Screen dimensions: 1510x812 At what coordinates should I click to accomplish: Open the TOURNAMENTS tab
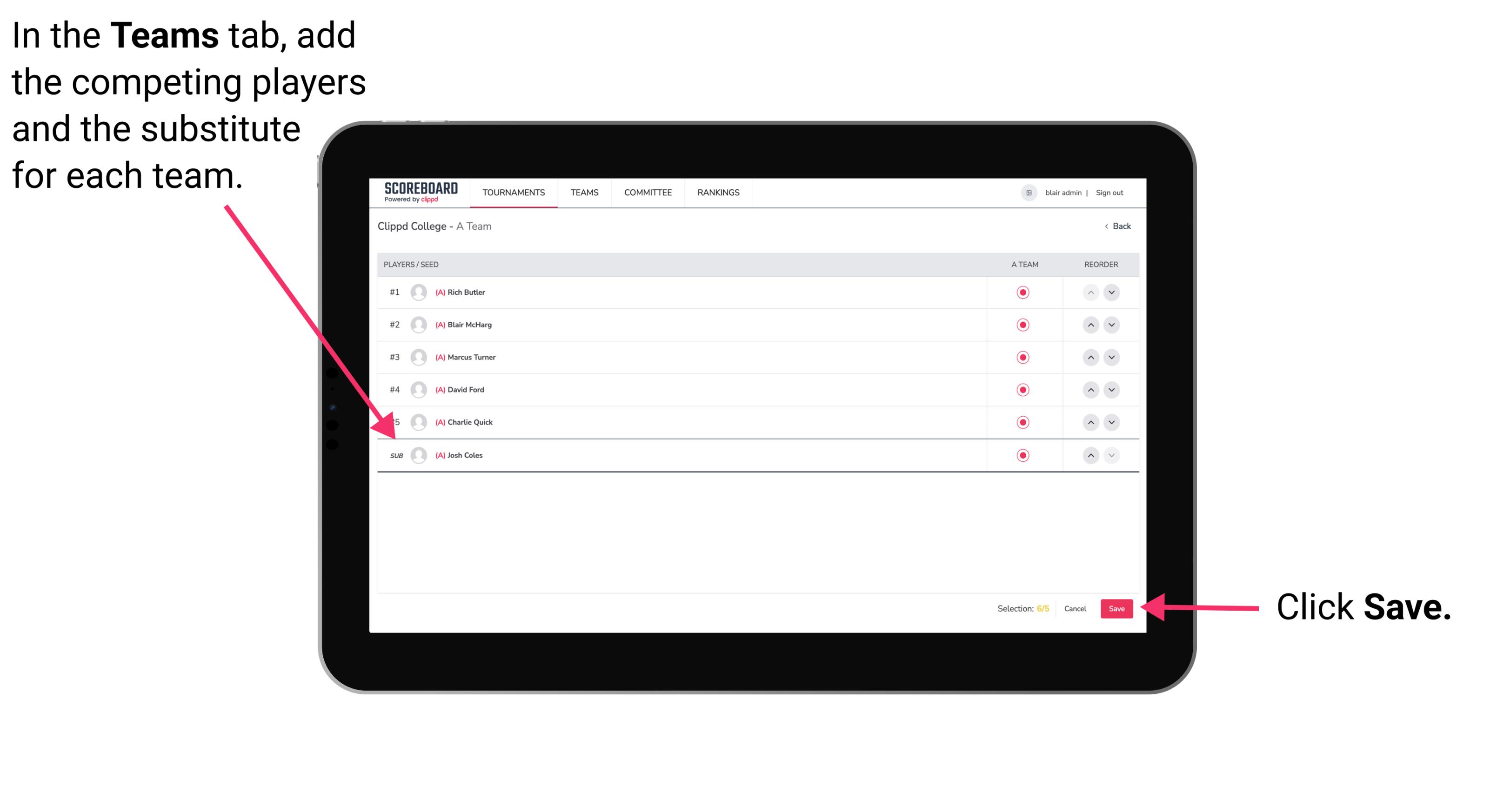pos(513,193)
